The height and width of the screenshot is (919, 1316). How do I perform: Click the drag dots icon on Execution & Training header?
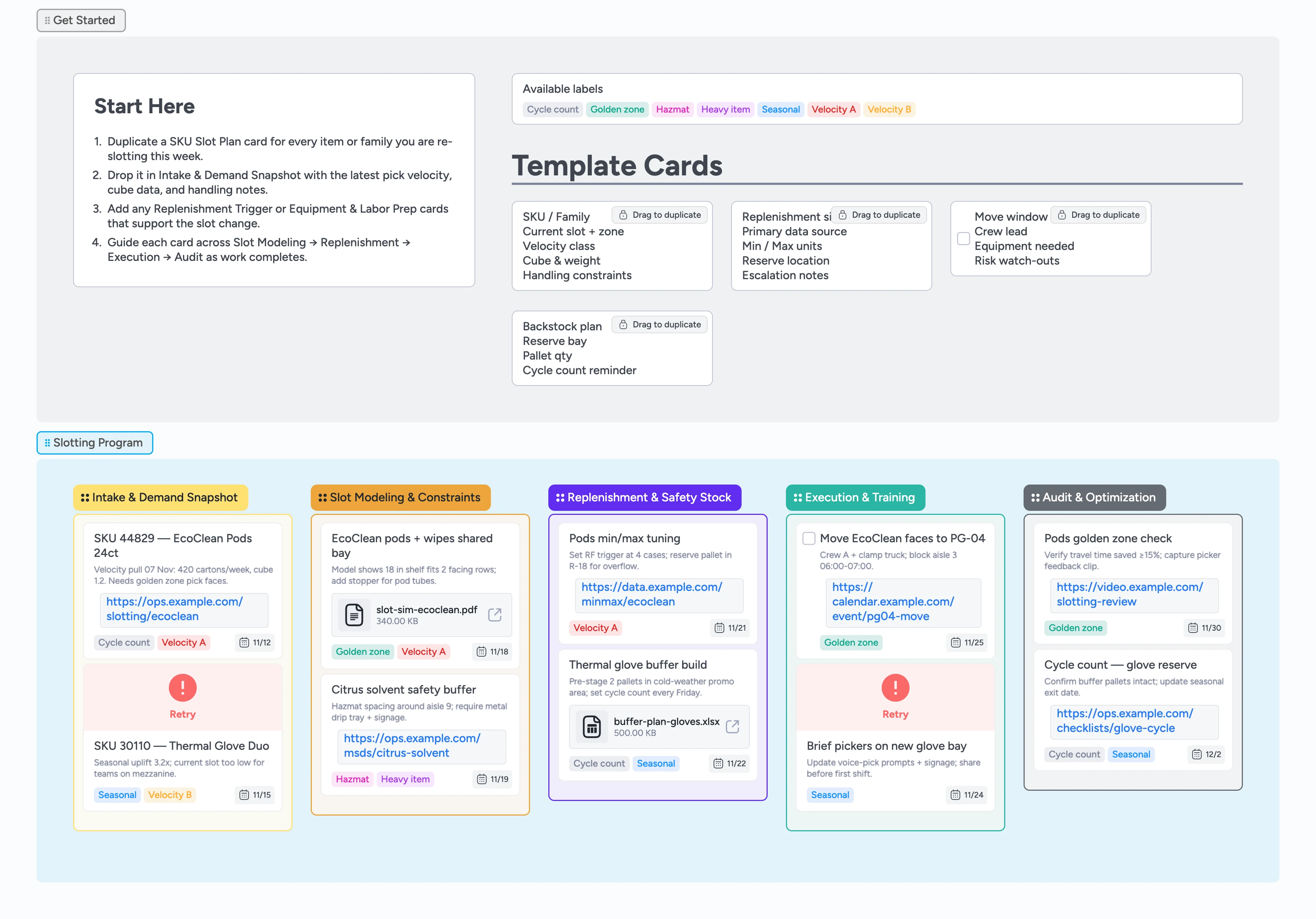click(x=797, y=497)
